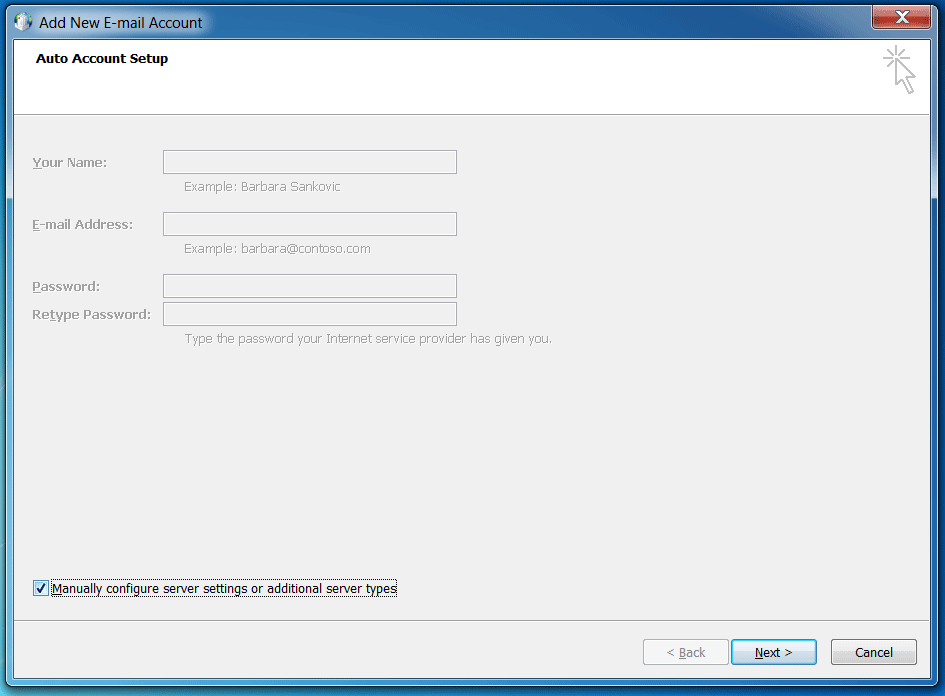The width and height of the screenshot is (945, 696).
Task: Click the Auto Account Setup heading
Action: (102, 59)
